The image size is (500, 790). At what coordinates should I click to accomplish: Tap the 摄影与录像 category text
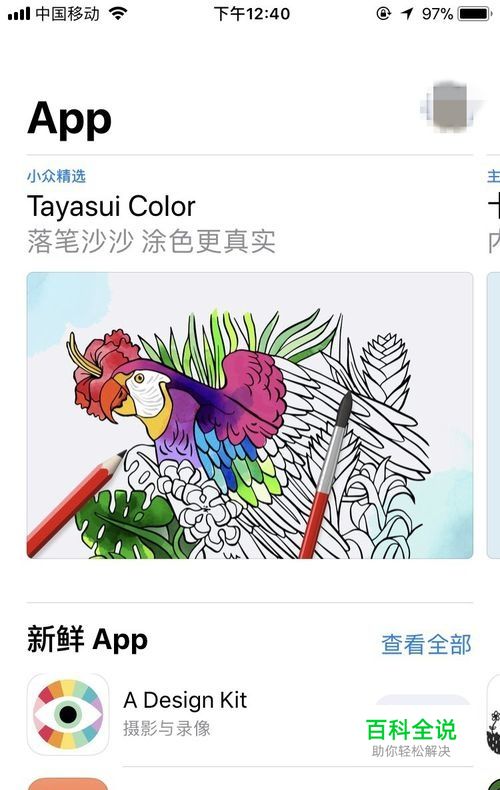pyautogui.click(x=166, y=728)
